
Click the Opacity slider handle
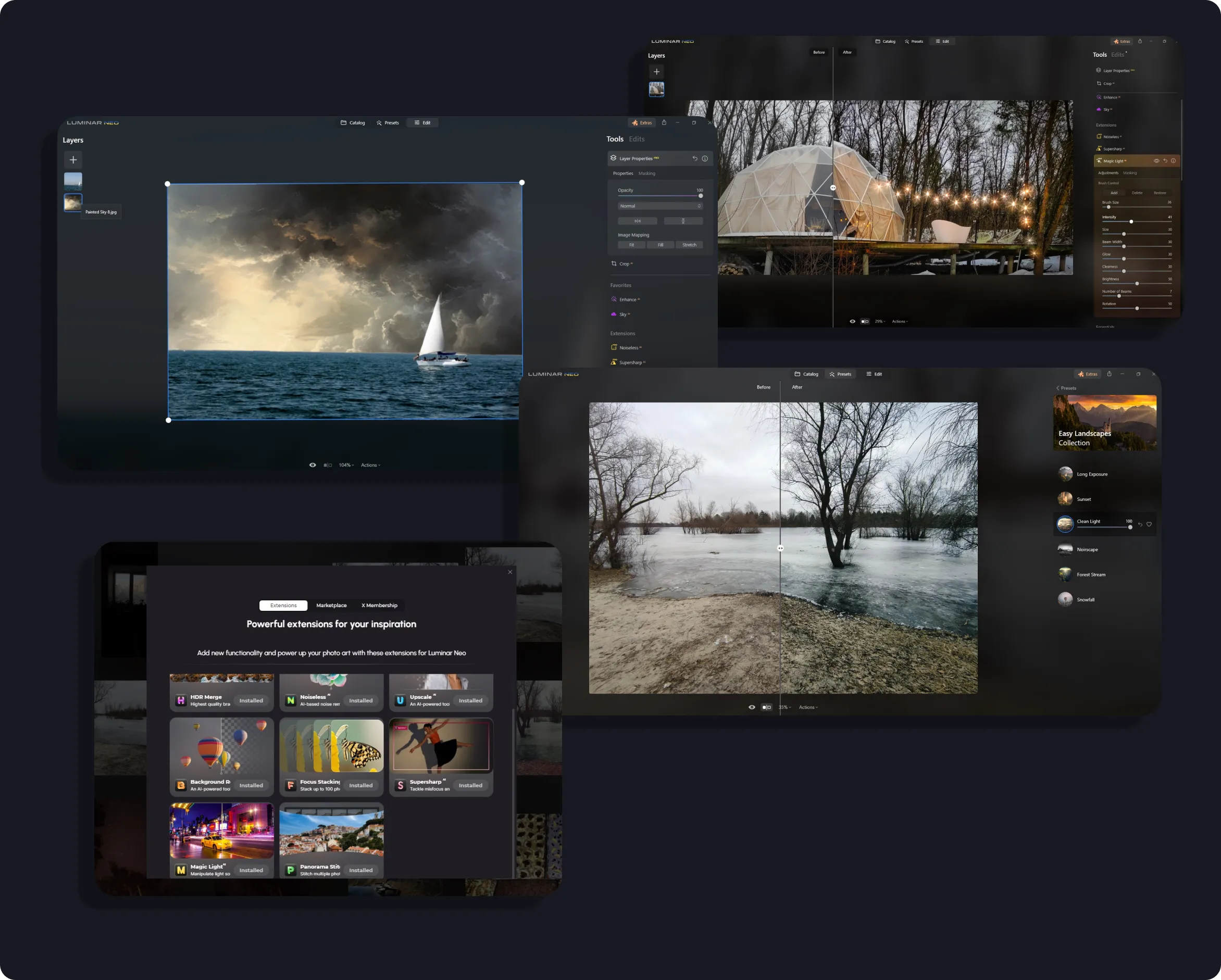pyautogui.click(x=701, y=196)
